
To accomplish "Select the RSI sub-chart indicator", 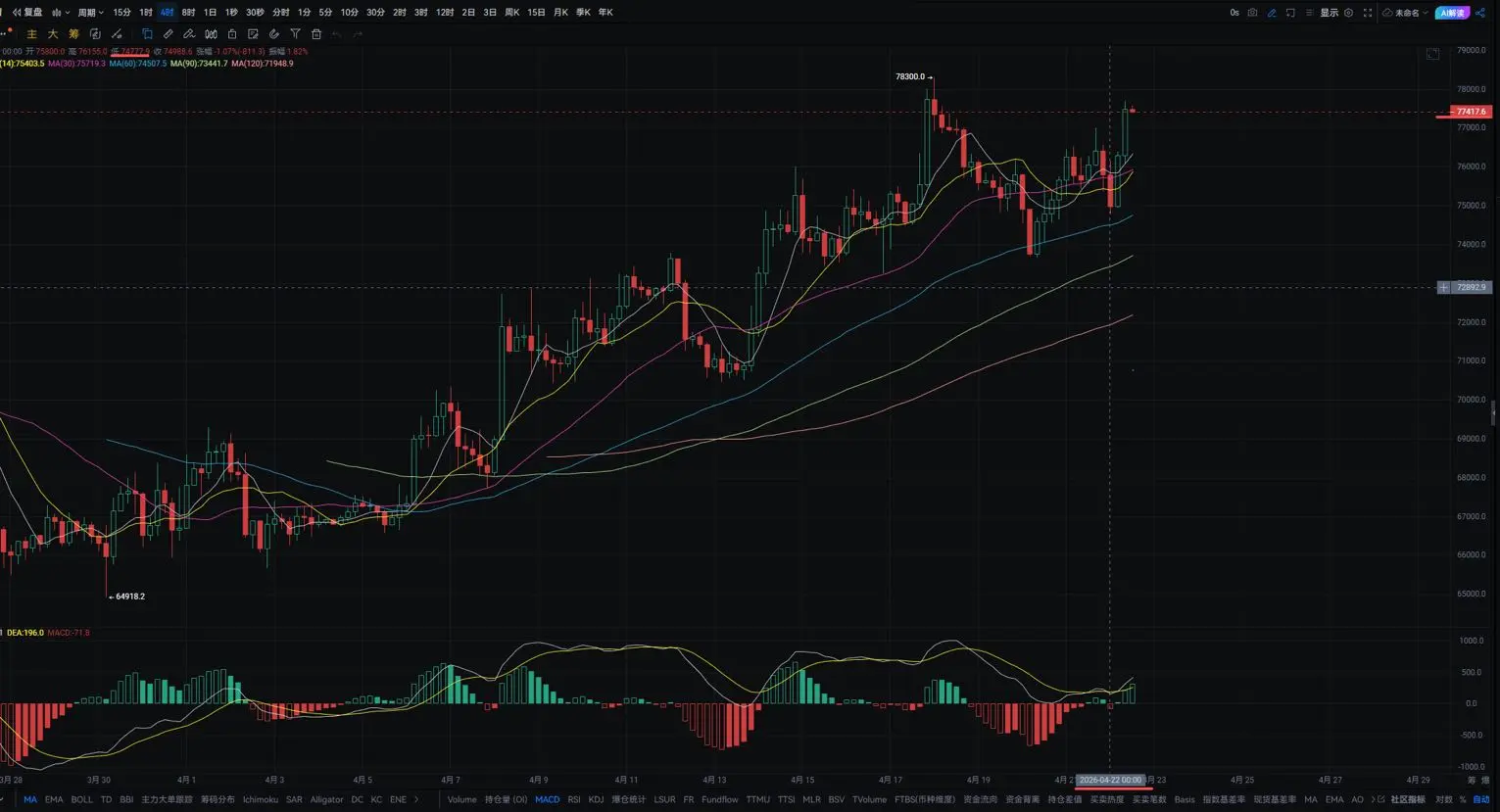I will click(574, 799).
